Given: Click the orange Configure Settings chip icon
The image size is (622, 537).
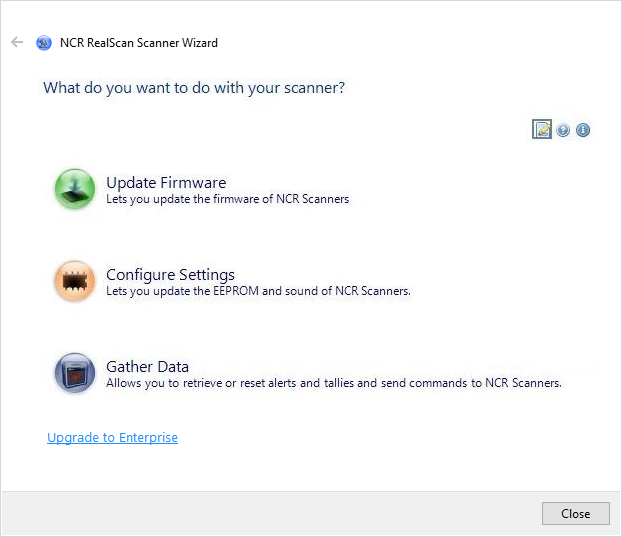Looking at the screenshot, I should pos(74,281).
